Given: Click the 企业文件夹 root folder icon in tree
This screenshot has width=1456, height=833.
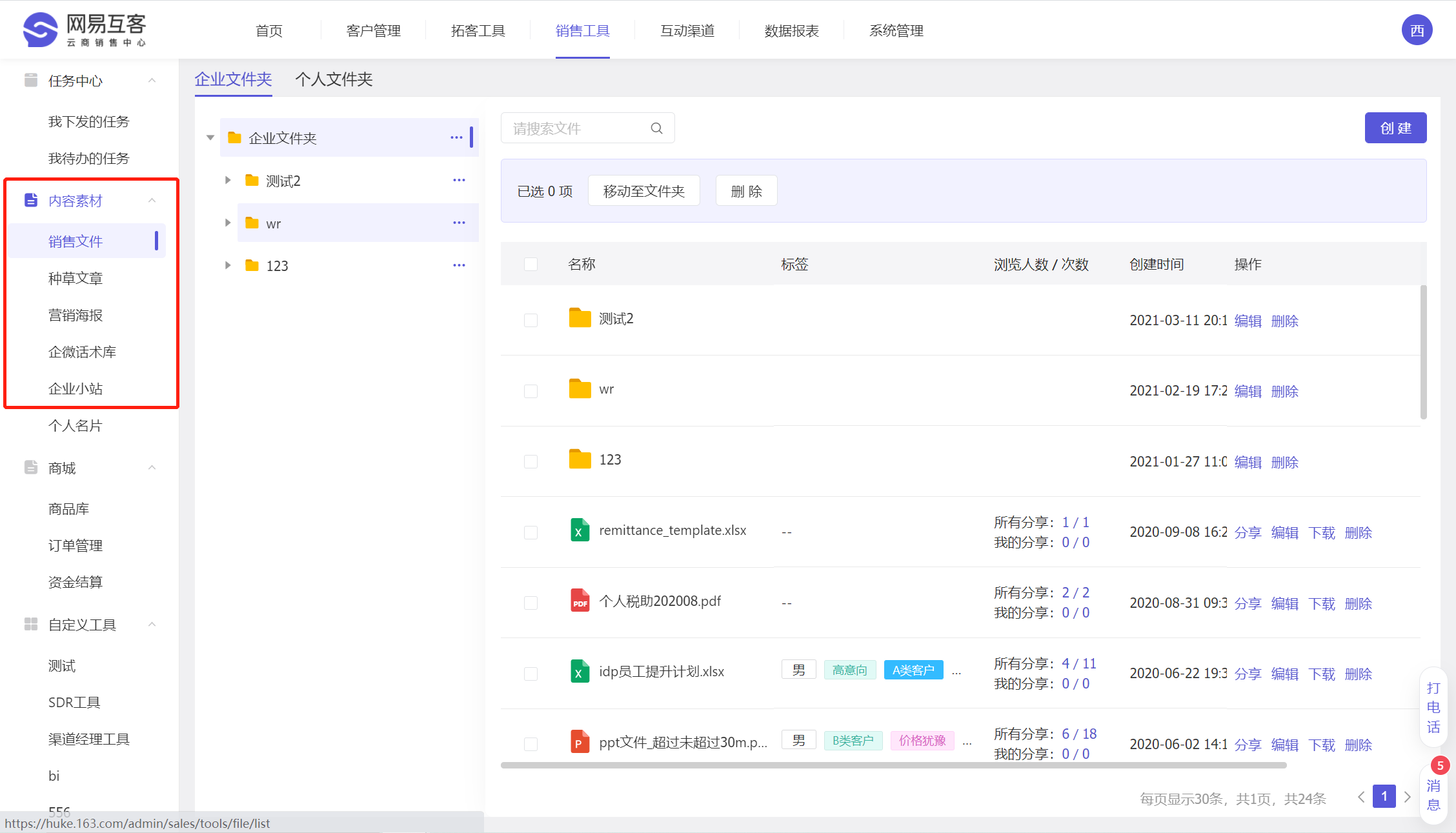Looking at the screenshot, I should click(234, 137).
